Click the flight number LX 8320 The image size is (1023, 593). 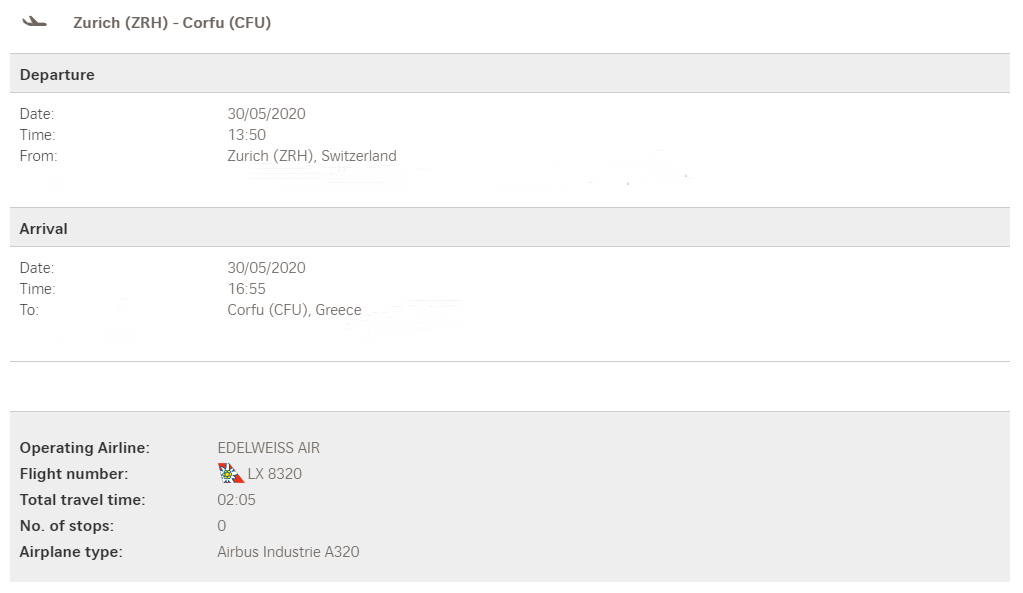tap(274, 474)
